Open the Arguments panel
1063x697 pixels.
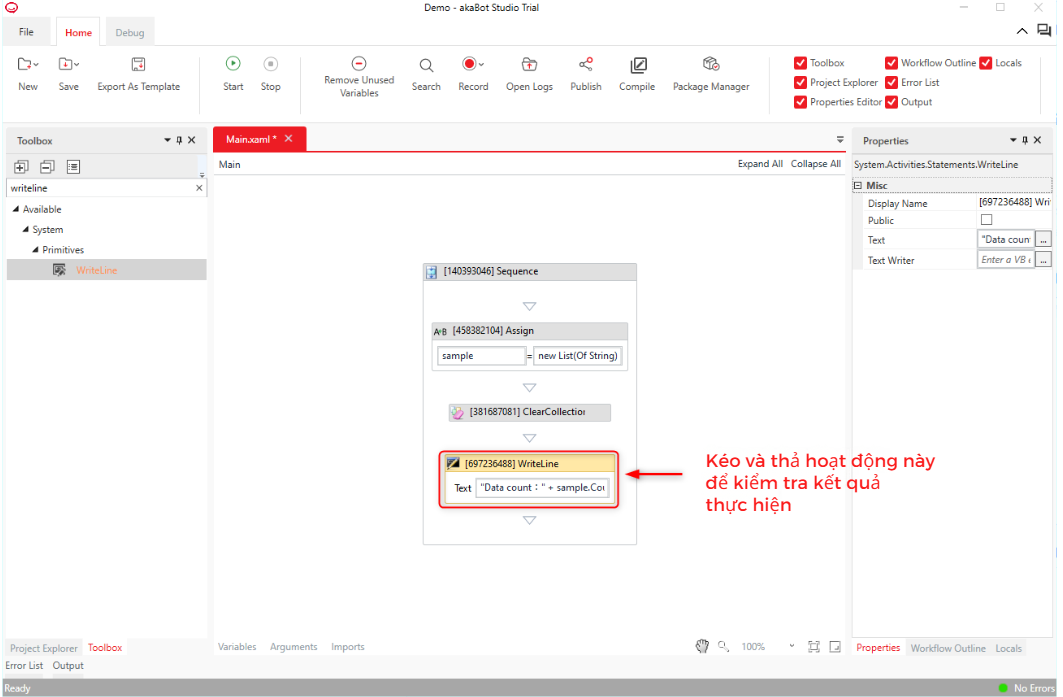(x=294, y=647)
